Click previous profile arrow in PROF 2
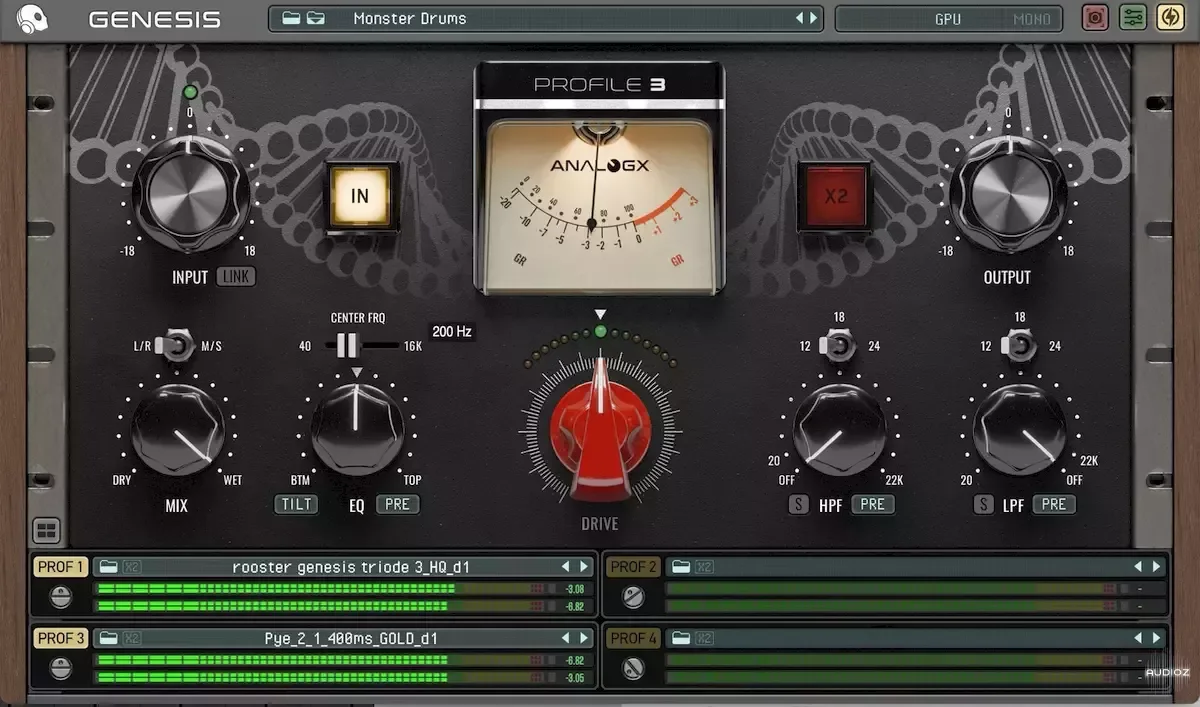The image size is (1200, 707). (1138, 567)
